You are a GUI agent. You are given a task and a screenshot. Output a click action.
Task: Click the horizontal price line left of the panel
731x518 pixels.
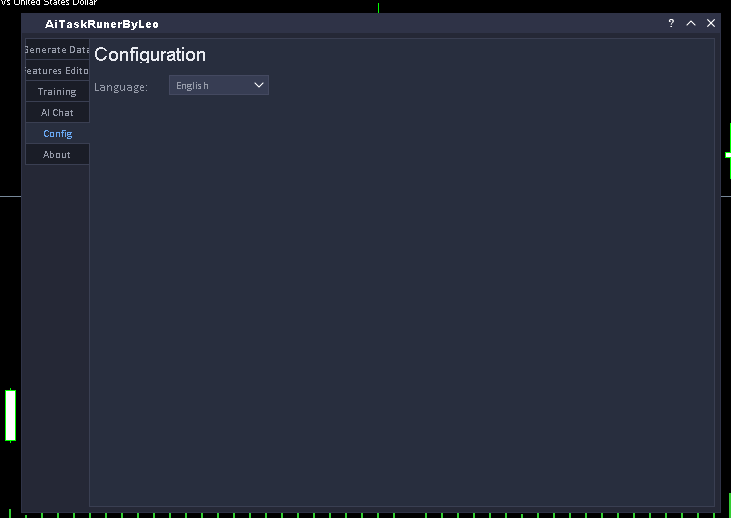pyautogui.click(x=10, y=196)
